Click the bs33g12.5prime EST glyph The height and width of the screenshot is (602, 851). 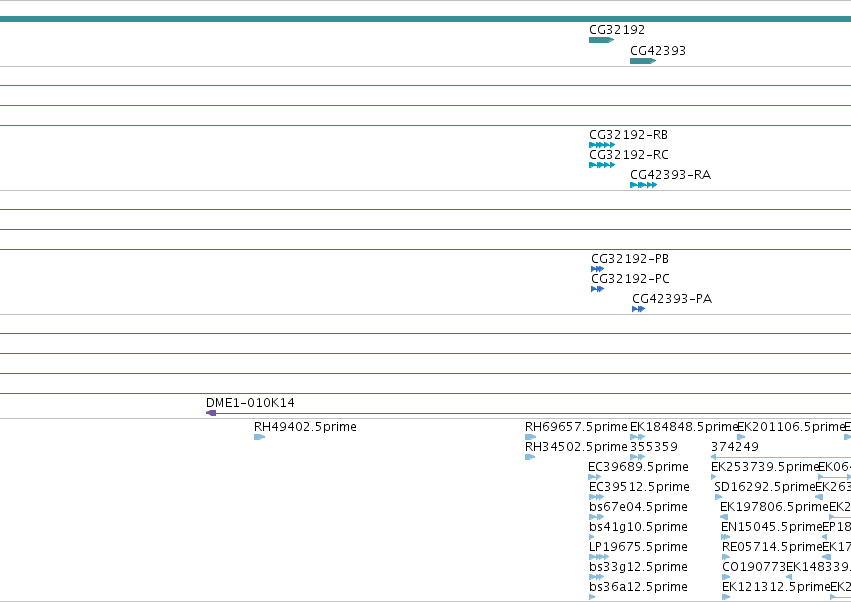coord(596,577)
